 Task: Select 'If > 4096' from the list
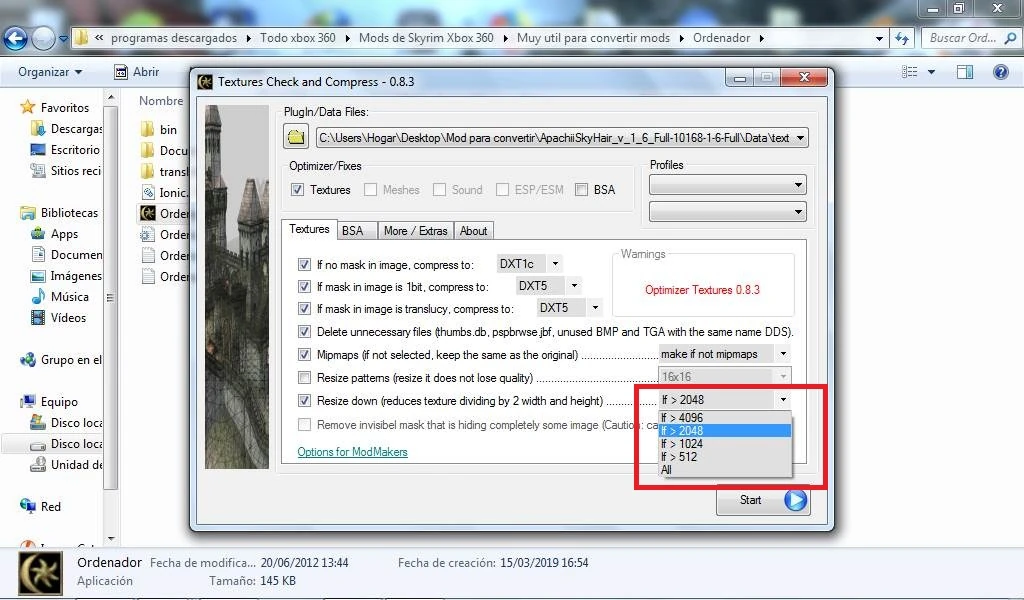(725, 418)
